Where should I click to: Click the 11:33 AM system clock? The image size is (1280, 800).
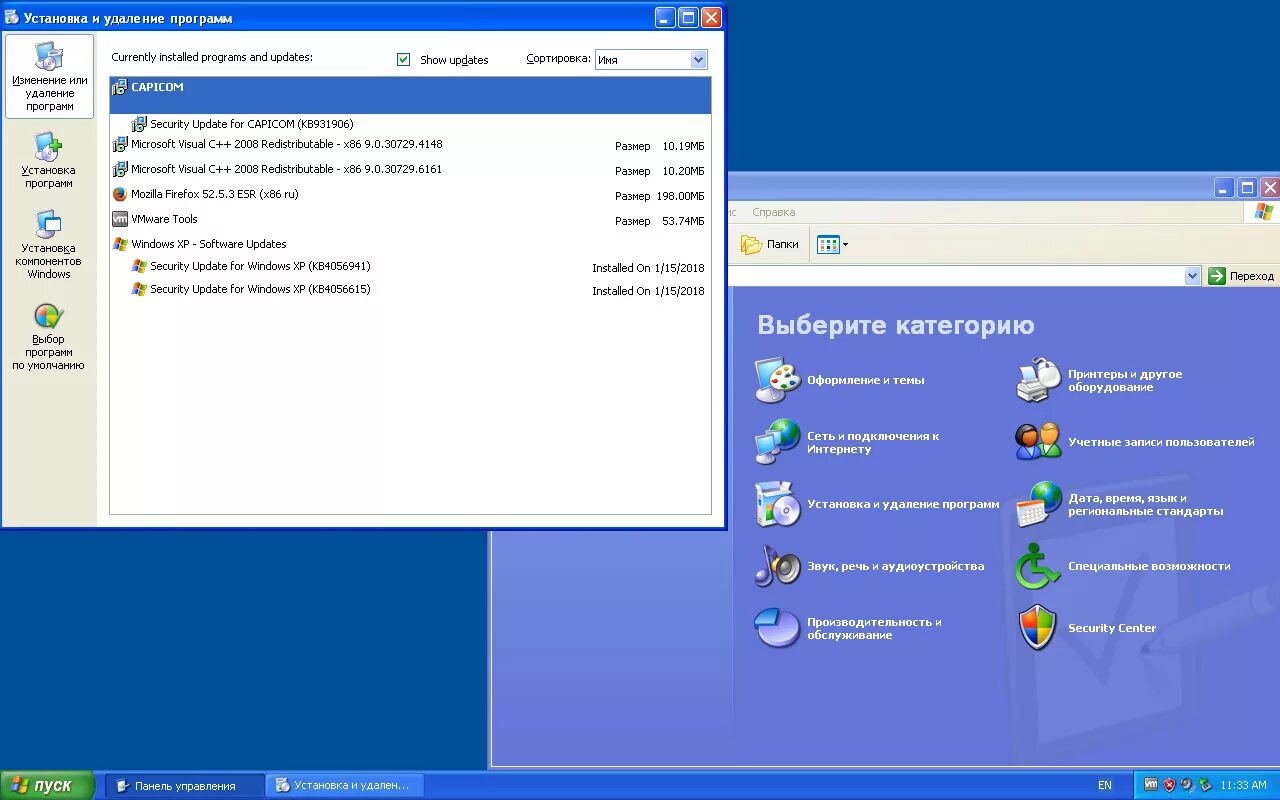tap(1243, 785)
